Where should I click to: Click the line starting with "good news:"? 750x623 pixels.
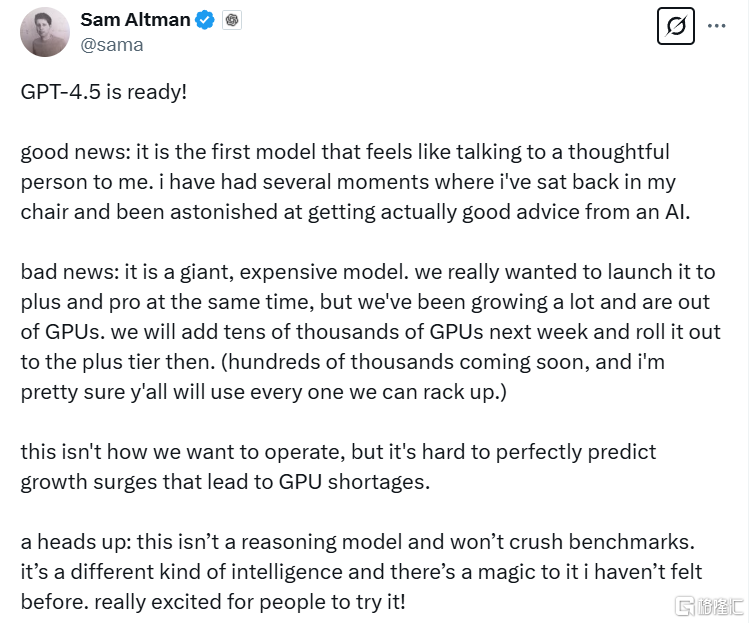tap(345, 152)
